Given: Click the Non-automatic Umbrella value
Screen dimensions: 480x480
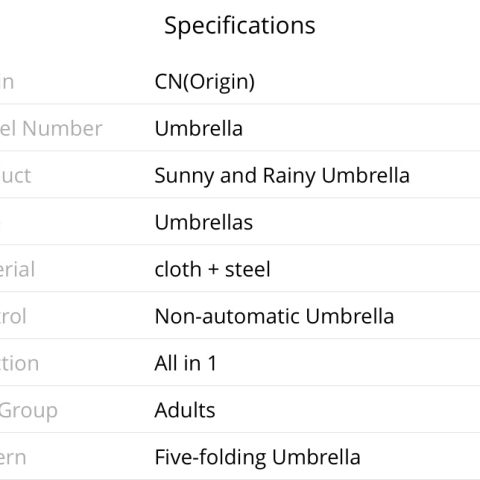Looking at the screenshot, I should click(x=274, y=316).
